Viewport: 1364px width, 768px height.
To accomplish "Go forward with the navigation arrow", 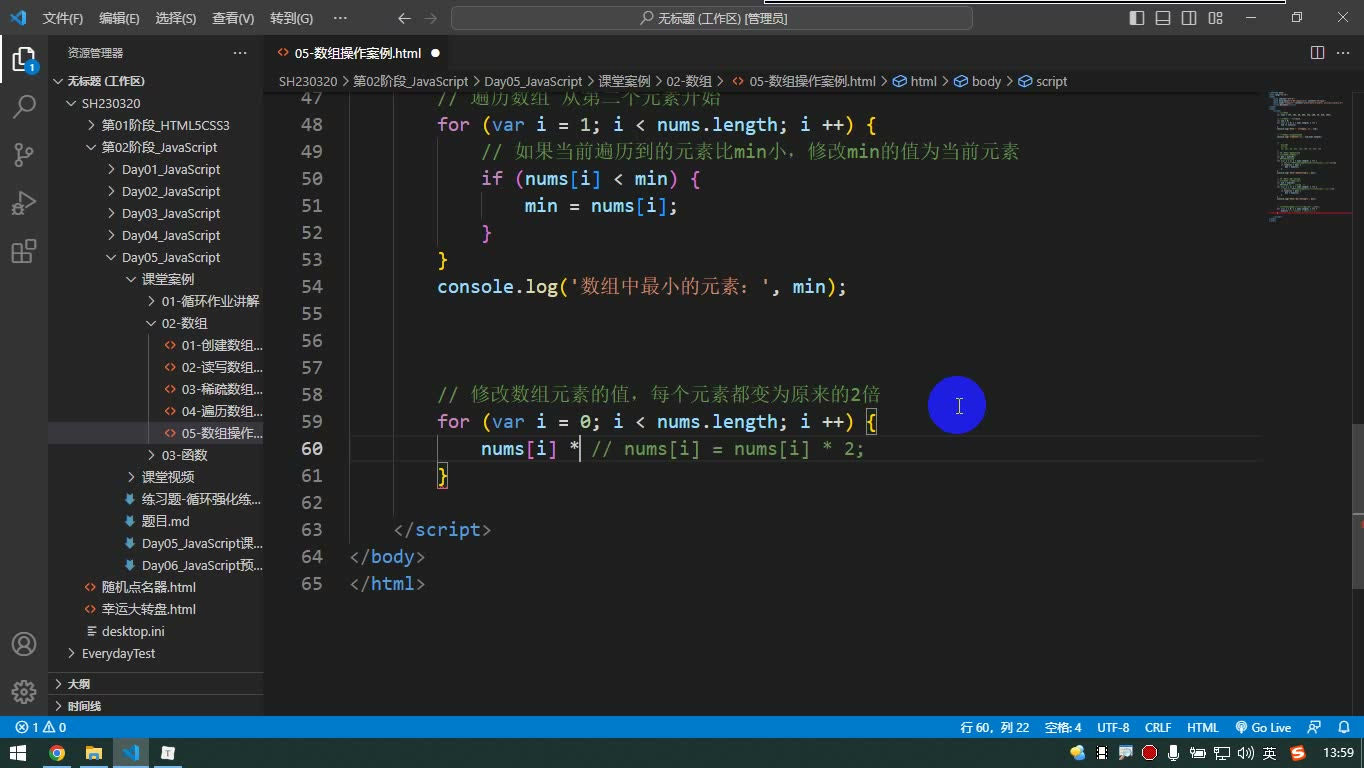I will point(431,18).
